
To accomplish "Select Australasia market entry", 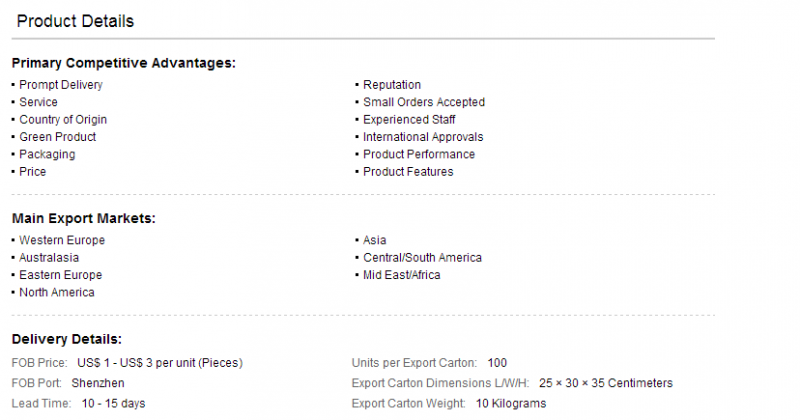I will click(x=49, y=258).
